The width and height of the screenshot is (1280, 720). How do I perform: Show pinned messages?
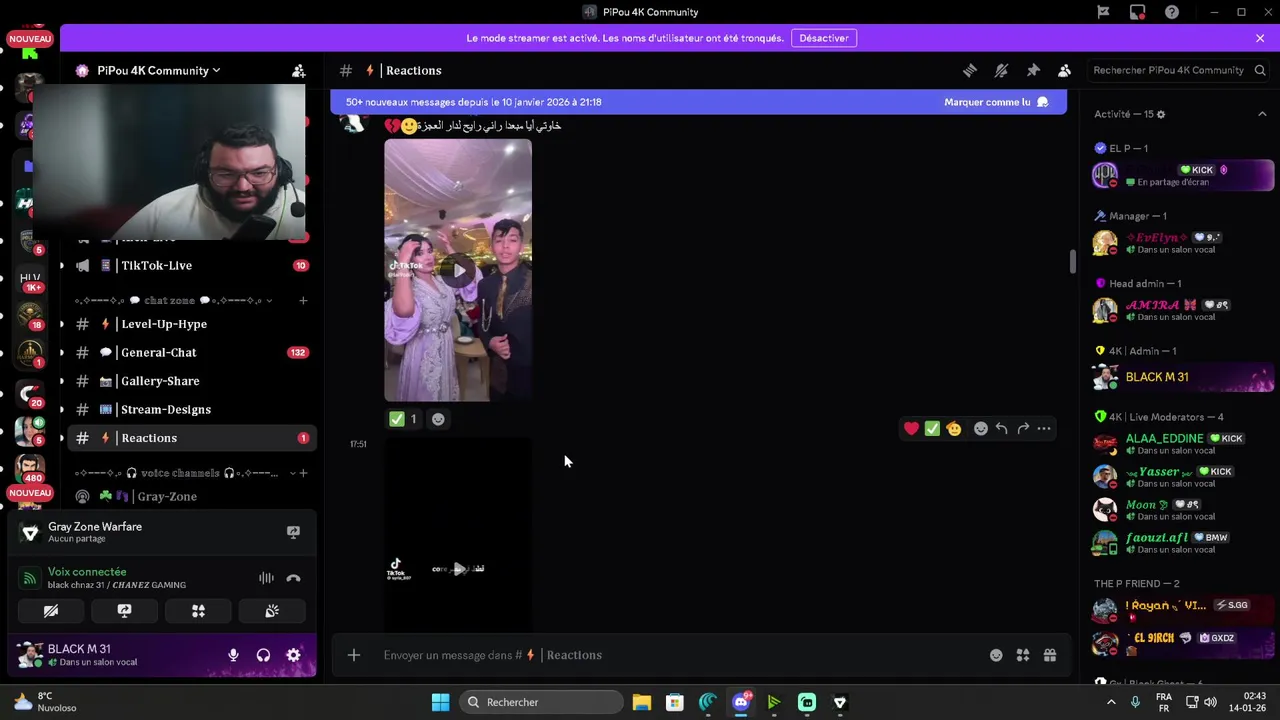[1033, 70]
